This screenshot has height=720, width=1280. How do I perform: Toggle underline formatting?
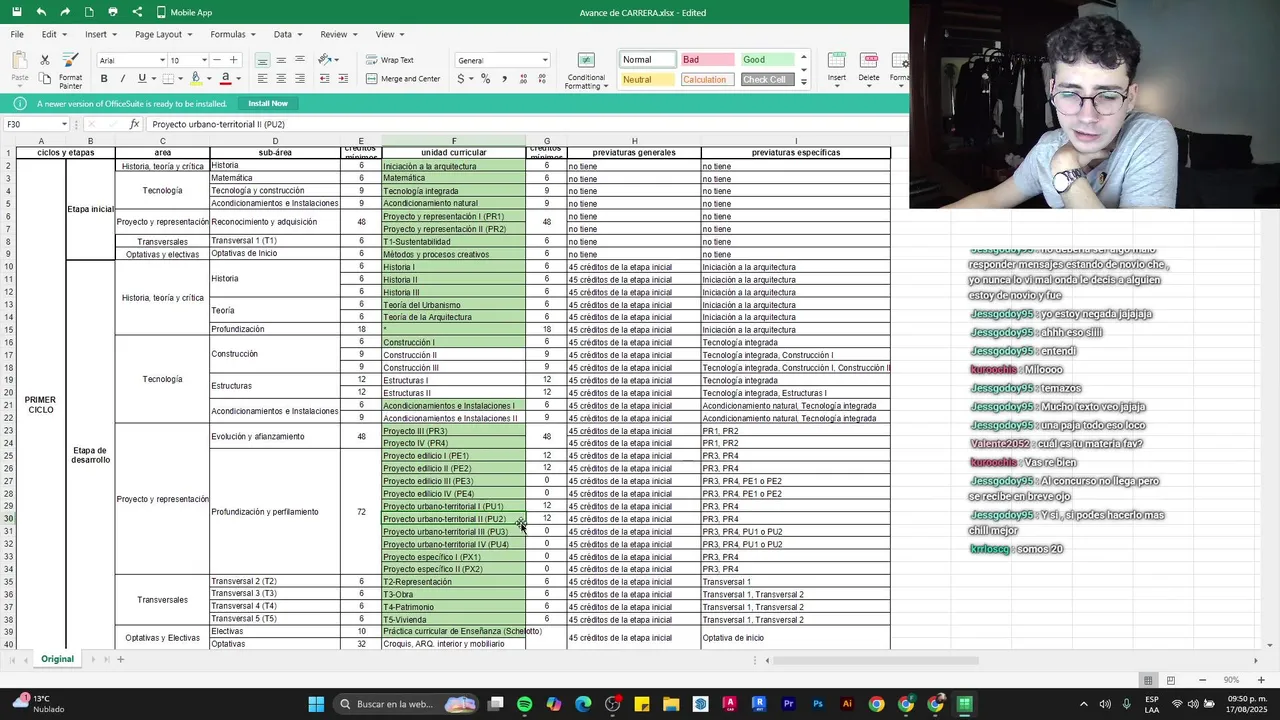pos(141,78)
